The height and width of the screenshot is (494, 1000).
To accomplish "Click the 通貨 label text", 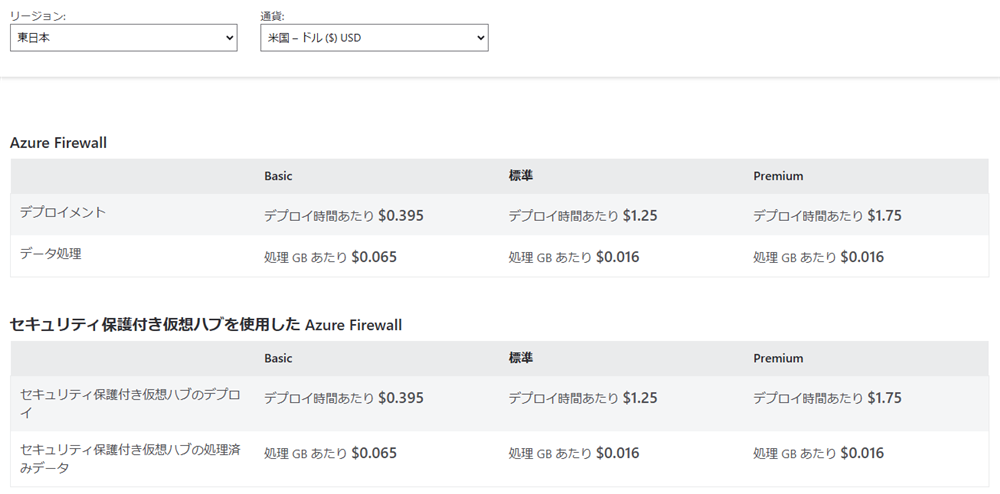I will 272,16.
